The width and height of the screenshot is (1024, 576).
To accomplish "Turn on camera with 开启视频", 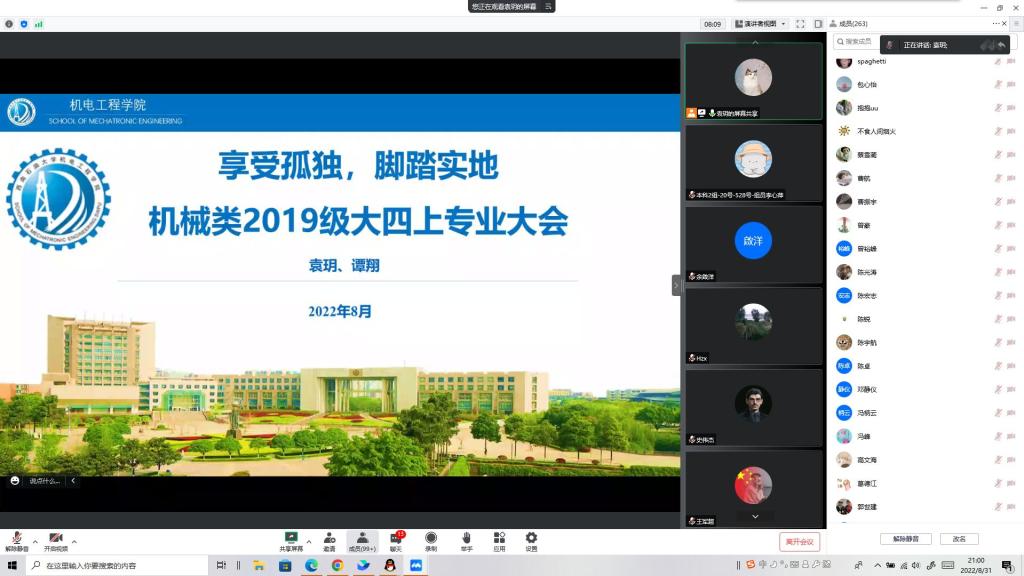I will (x=55, y=540).
